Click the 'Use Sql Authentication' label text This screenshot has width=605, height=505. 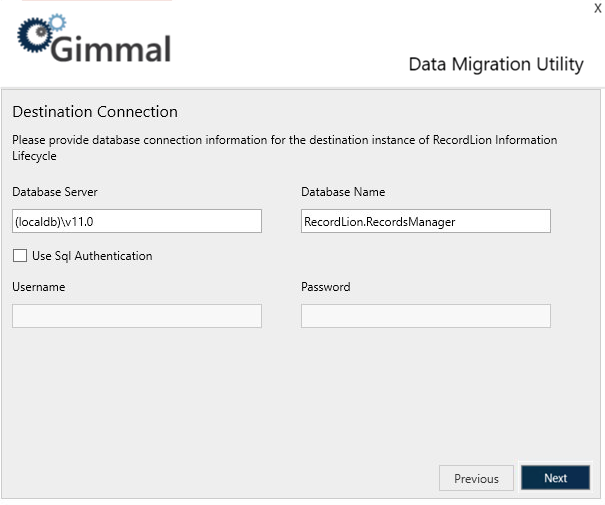click(x=92, y=256)
